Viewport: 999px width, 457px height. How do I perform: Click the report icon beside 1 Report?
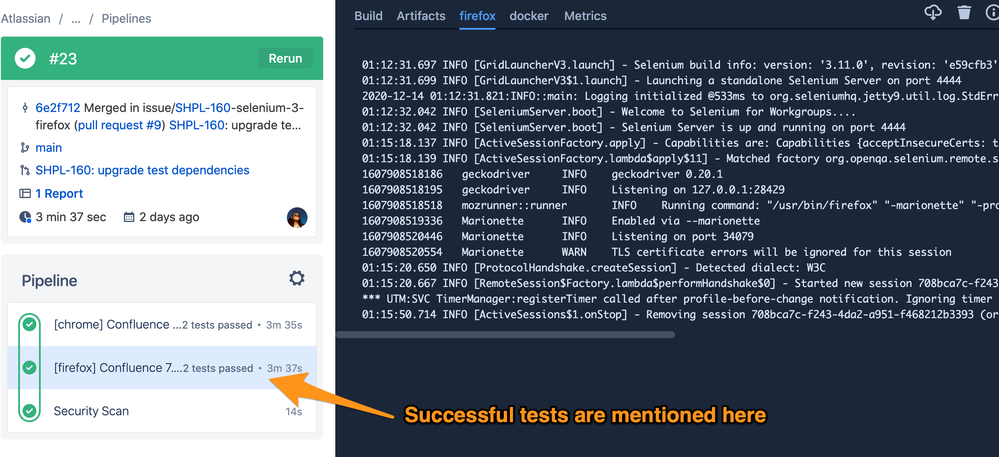(25, 194)
